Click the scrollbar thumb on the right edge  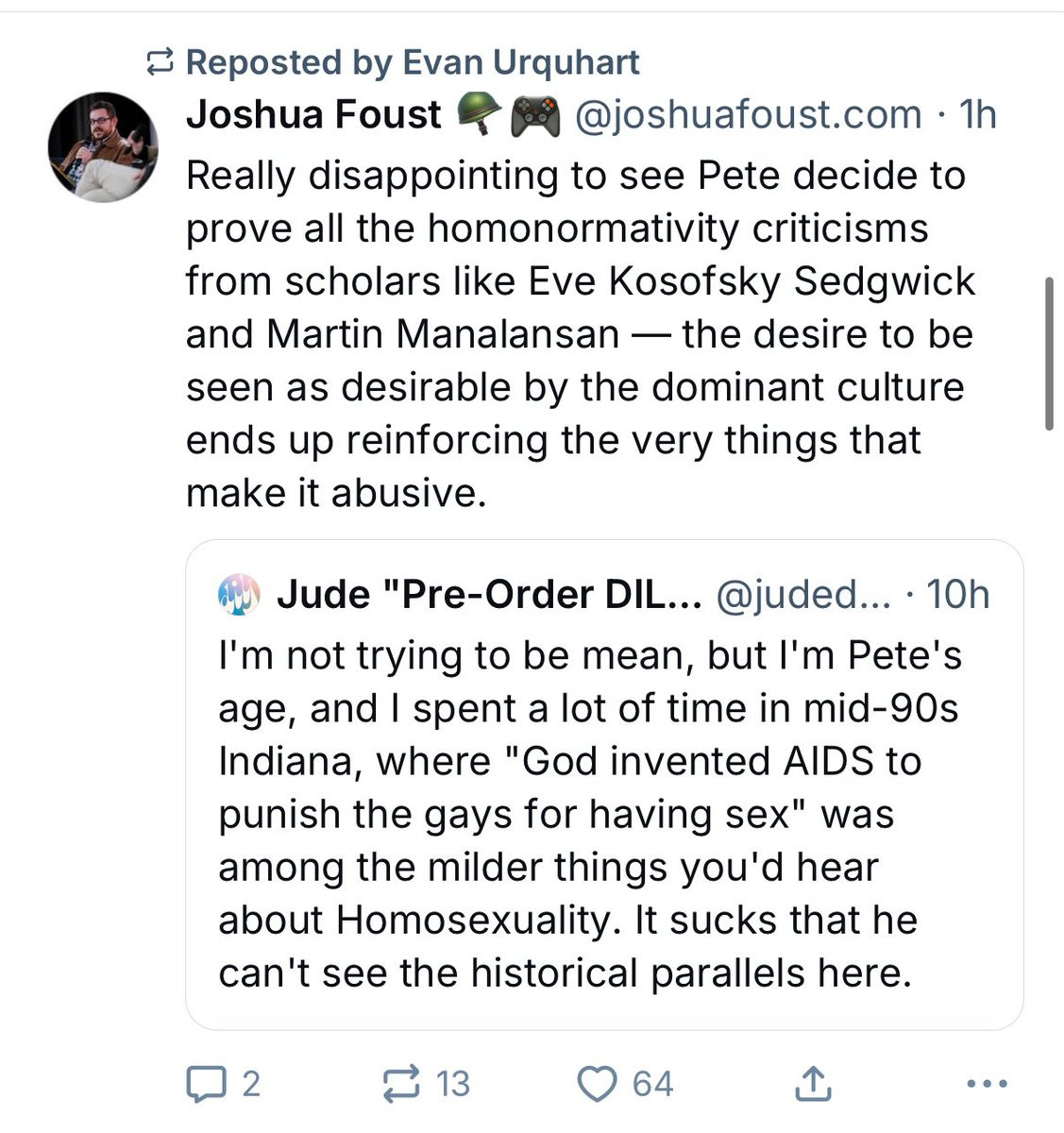pyautogui.click(x=1049, y=354)
